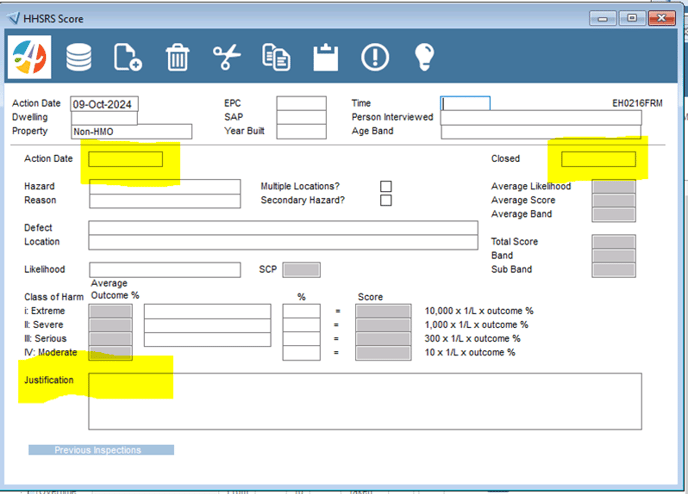This screenshot has height=494, width=688.
Task: Click the database stack icon
Action: tap(79, 57)
